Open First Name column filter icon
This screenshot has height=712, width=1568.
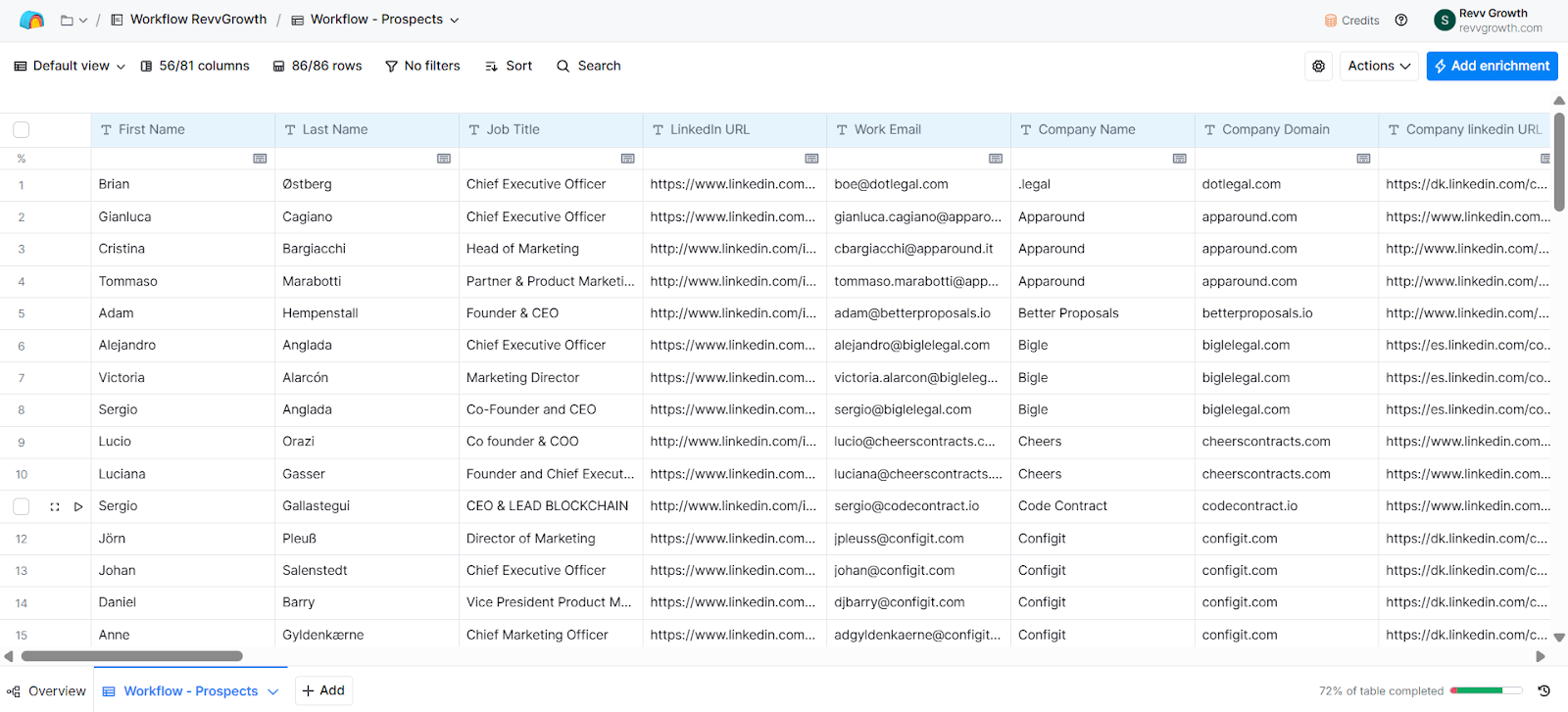(260, 159)
